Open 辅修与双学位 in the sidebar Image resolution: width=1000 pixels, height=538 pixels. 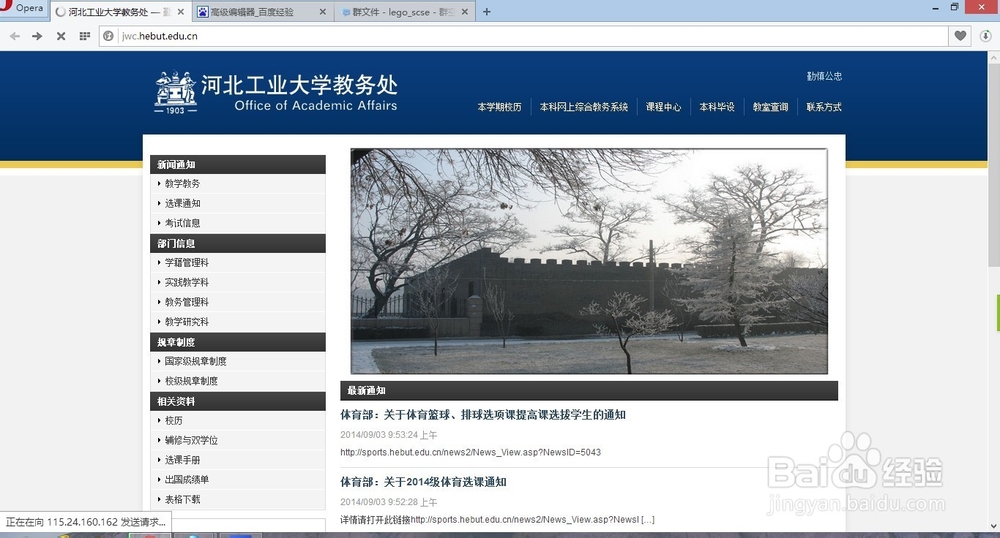coord(191,440)
